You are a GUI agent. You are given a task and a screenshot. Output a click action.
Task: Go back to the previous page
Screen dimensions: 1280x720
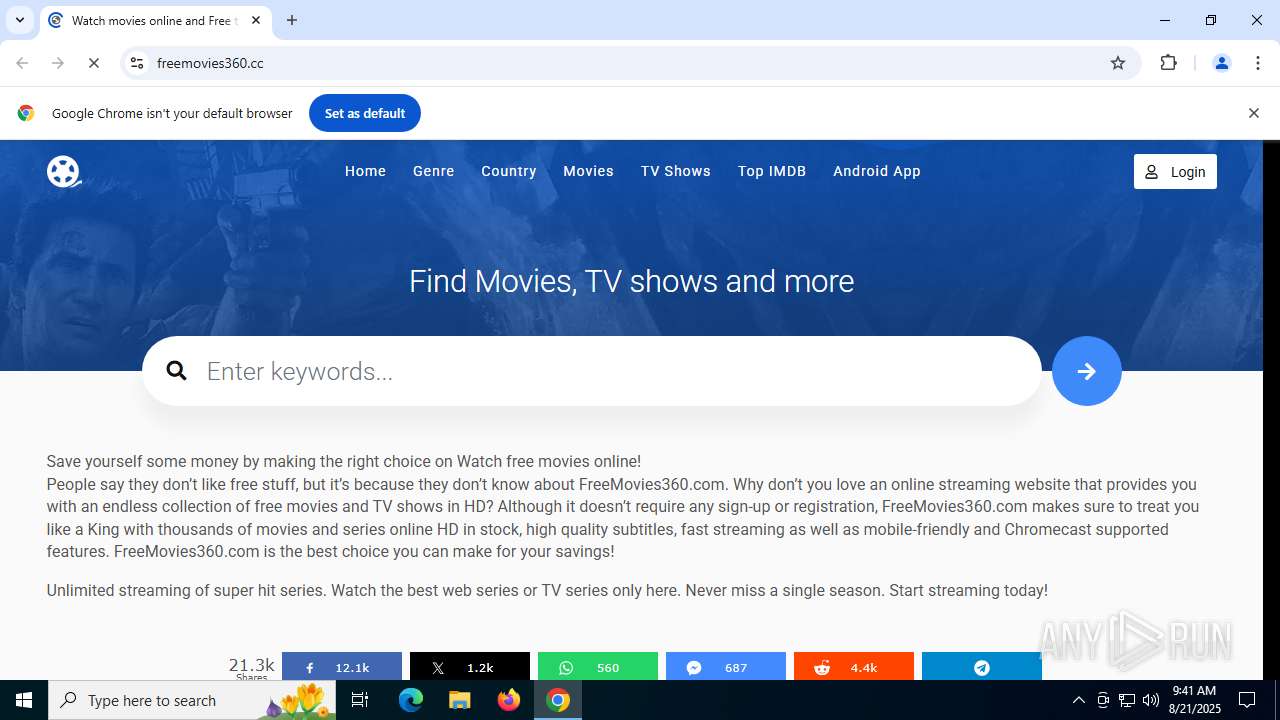pos(22,63)
